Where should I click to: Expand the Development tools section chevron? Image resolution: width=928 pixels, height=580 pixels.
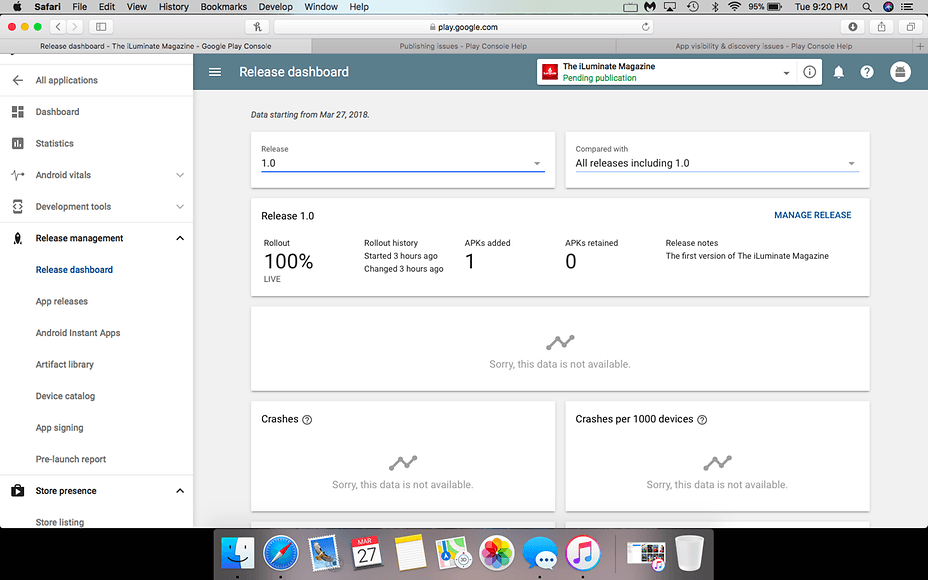tap(180, 207)
